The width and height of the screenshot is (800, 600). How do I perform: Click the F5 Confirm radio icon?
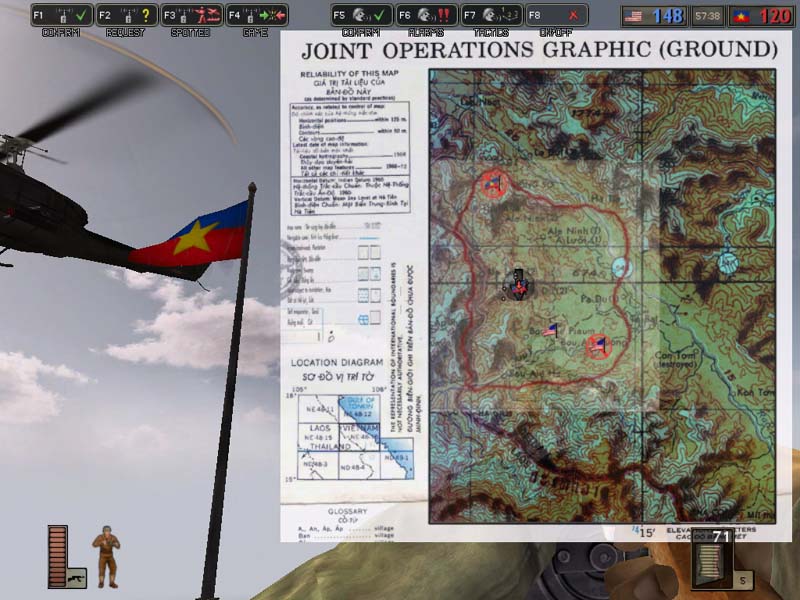coord(361,16)
